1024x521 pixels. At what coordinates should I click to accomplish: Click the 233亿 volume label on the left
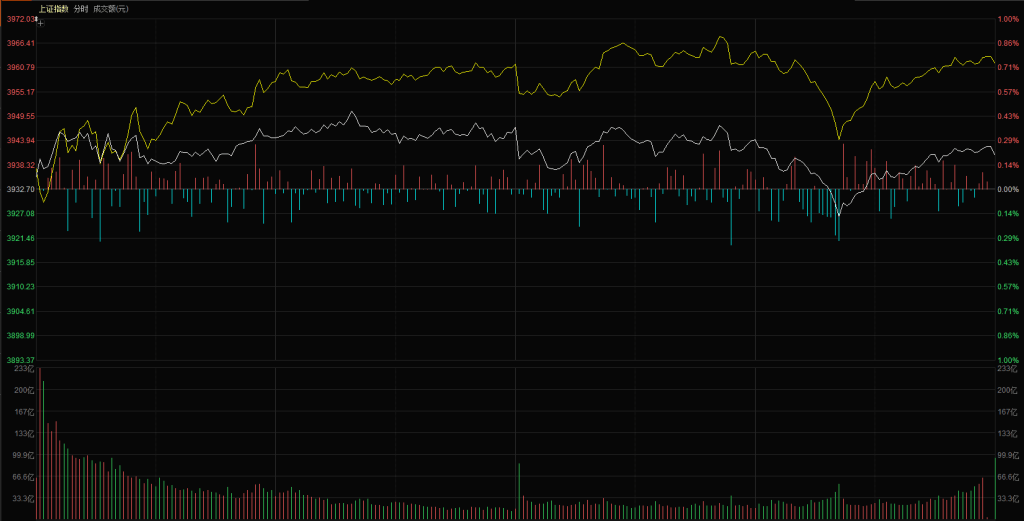(x=24, y=368)
